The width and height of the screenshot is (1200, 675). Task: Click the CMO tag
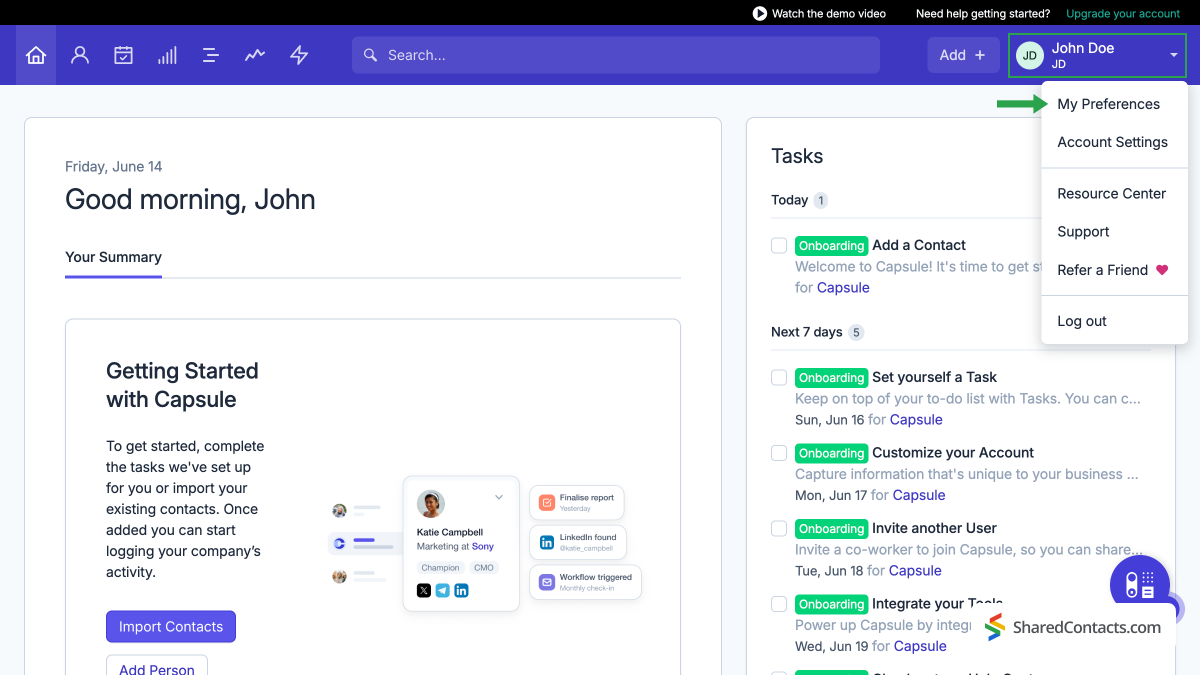484,568
